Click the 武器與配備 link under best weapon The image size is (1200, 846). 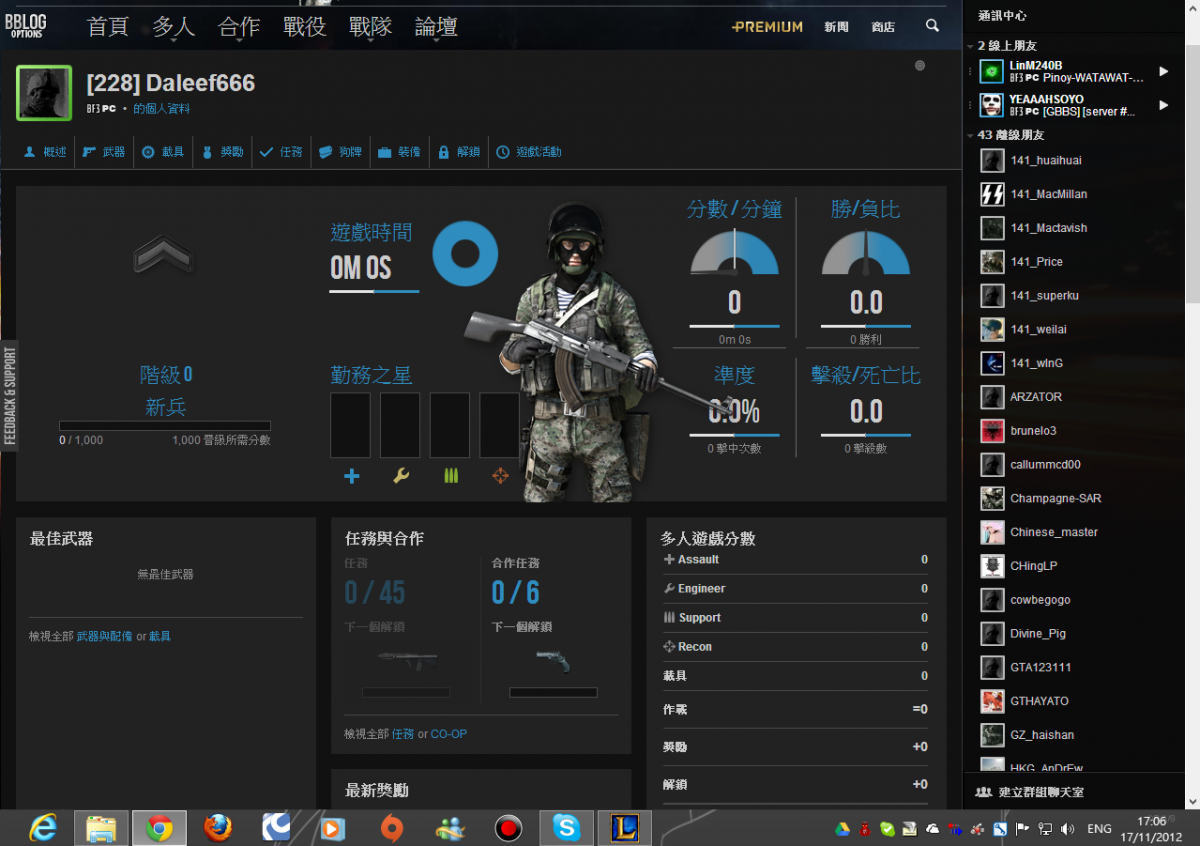point(104,636)
